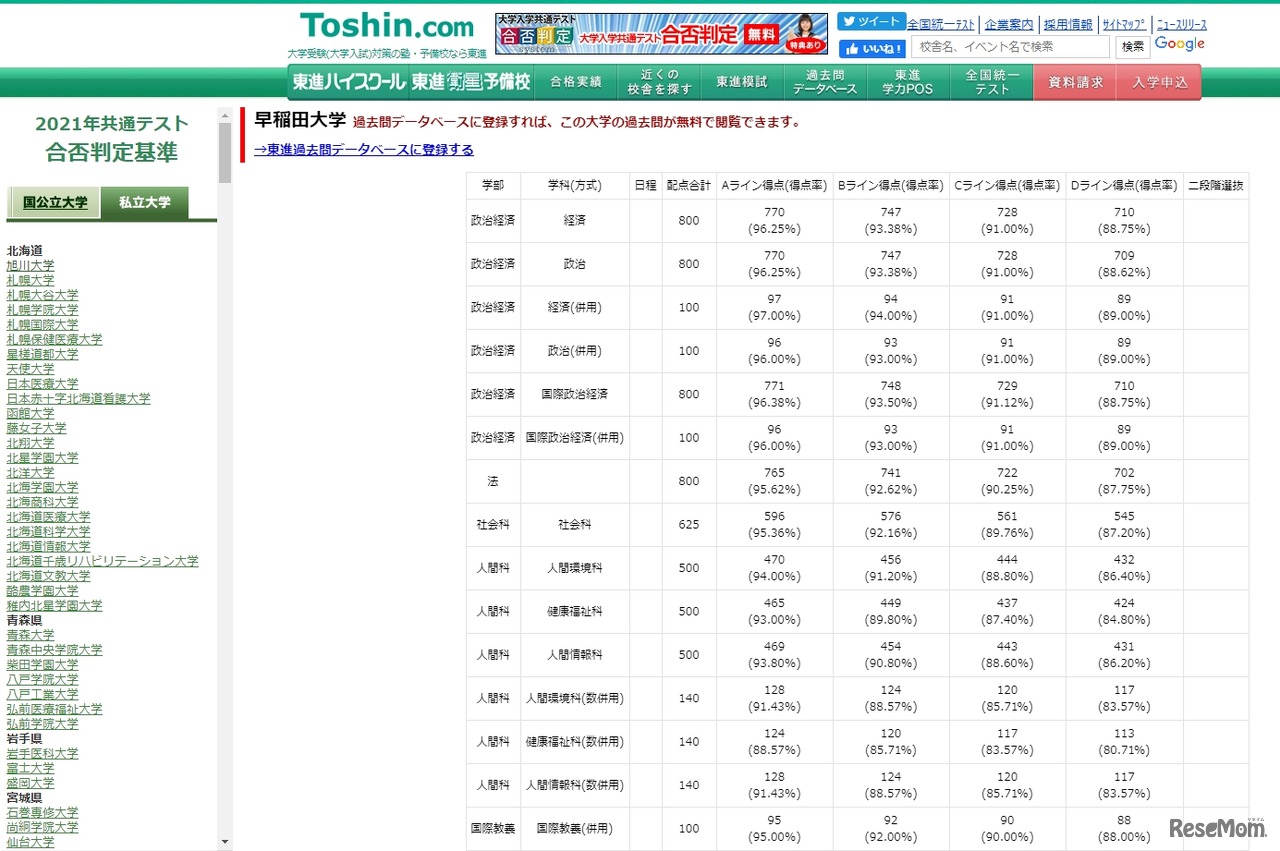1280x851 pixels.
Task: Click the 入学申込 button
Action: (x=1158, y=83)
